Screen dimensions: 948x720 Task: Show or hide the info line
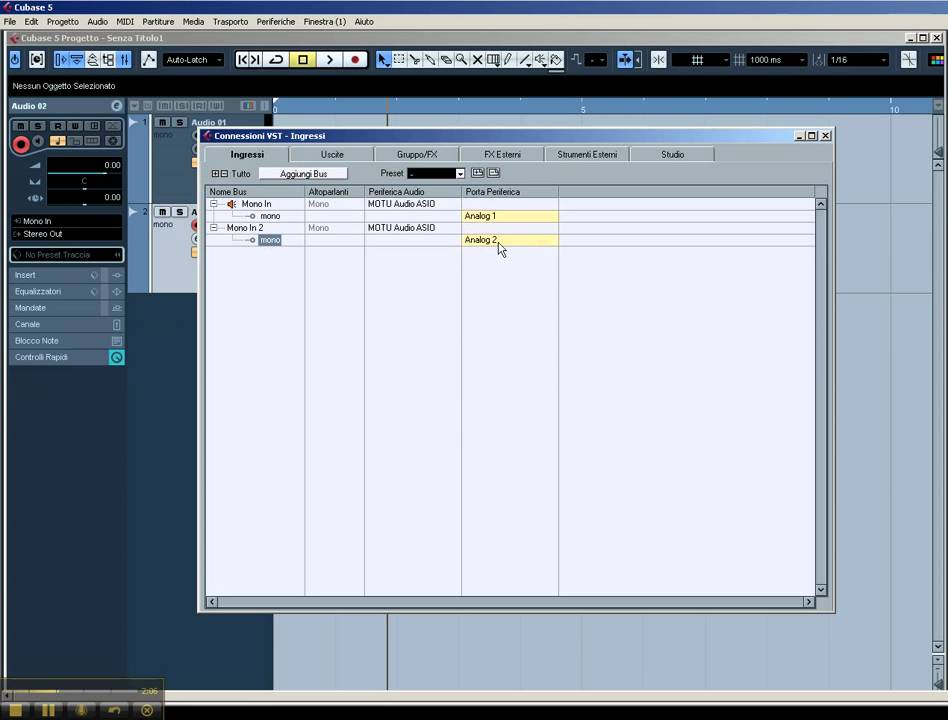click(77, 59)
